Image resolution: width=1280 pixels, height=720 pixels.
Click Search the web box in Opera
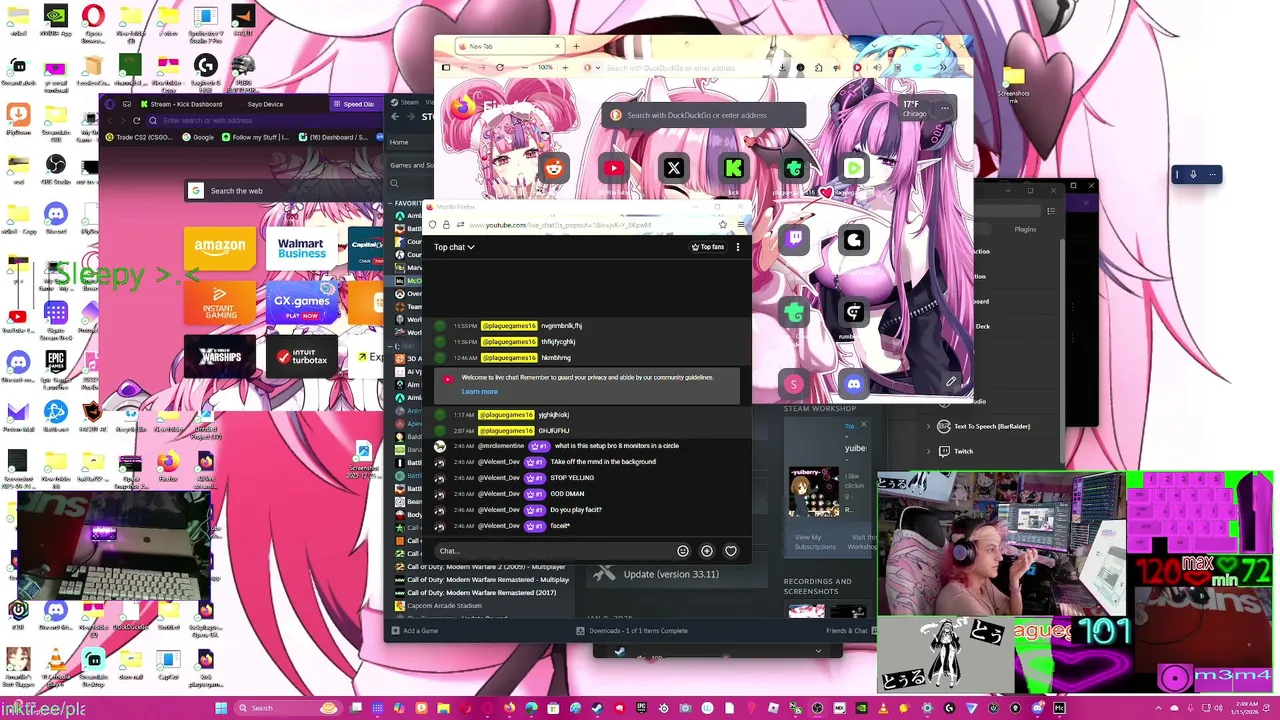point(285,191)
